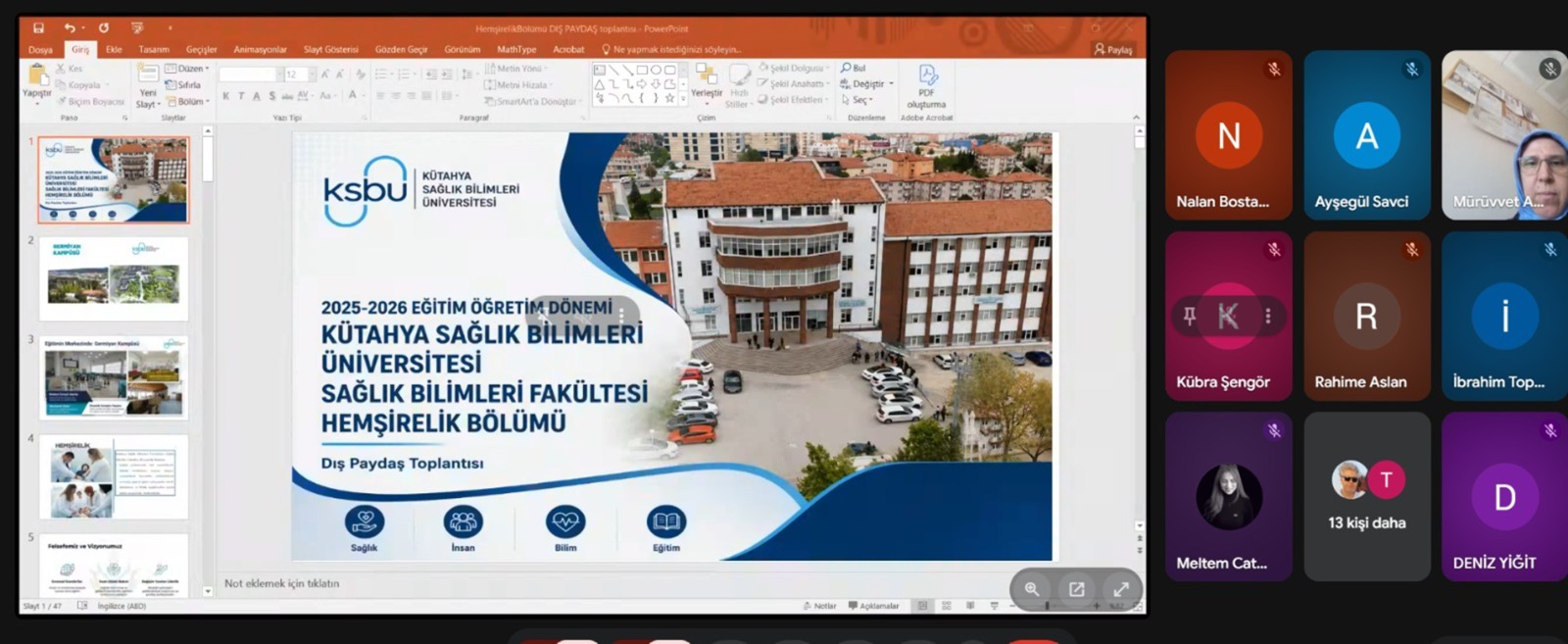Center text in Paragraf group
Screen dimensions: 1568x644
397,96
